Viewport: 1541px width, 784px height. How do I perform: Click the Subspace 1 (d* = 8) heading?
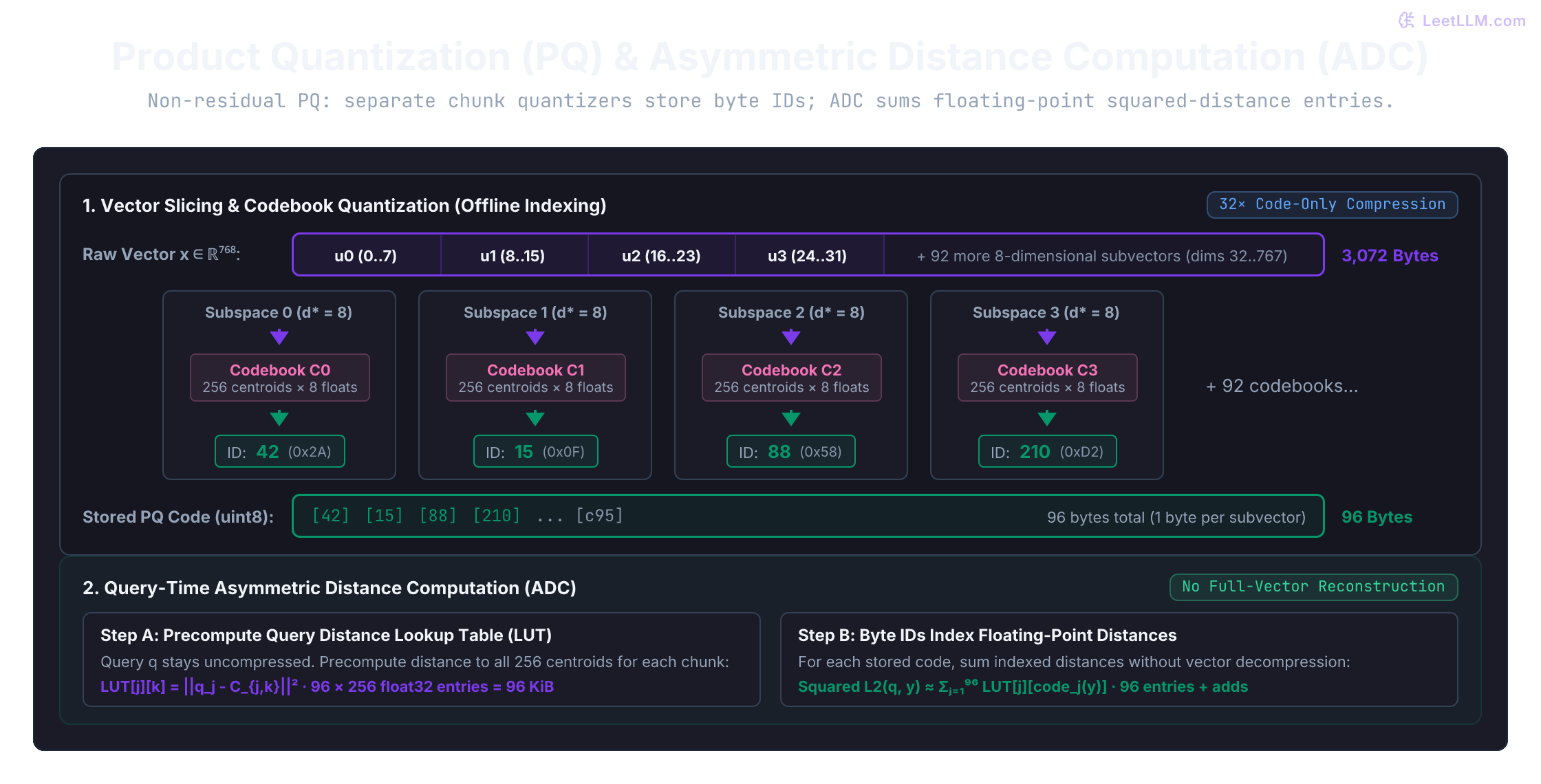coord(535,312)
